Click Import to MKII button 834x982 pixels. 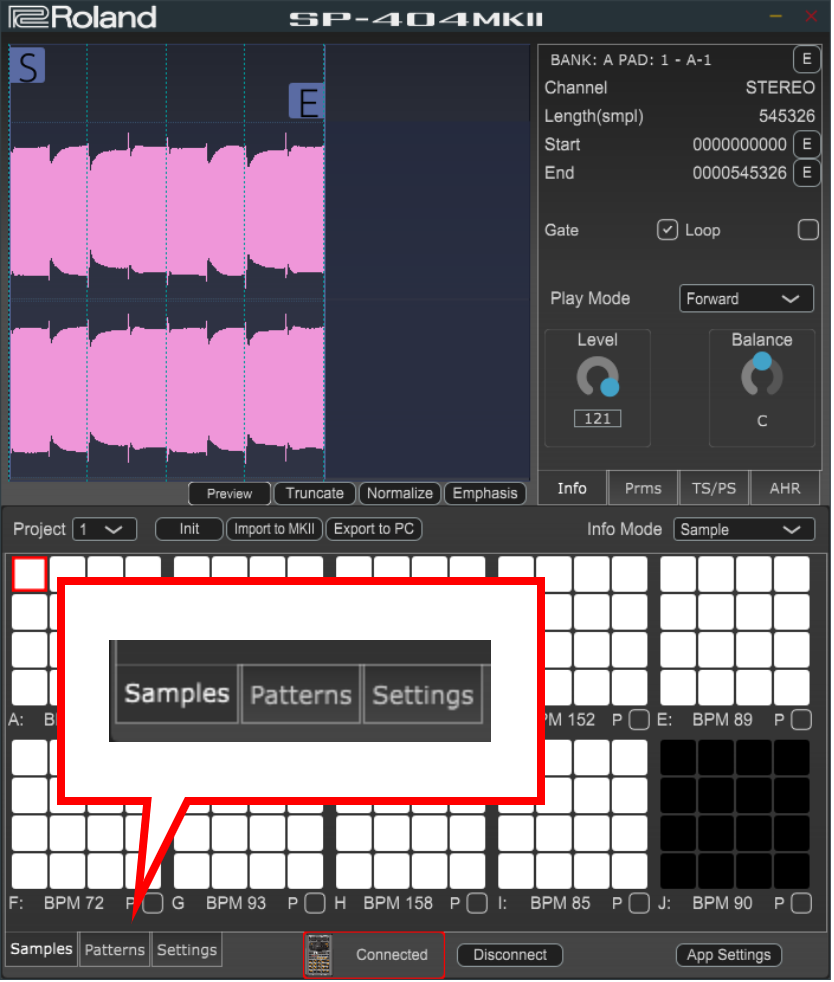click(275, 530)
